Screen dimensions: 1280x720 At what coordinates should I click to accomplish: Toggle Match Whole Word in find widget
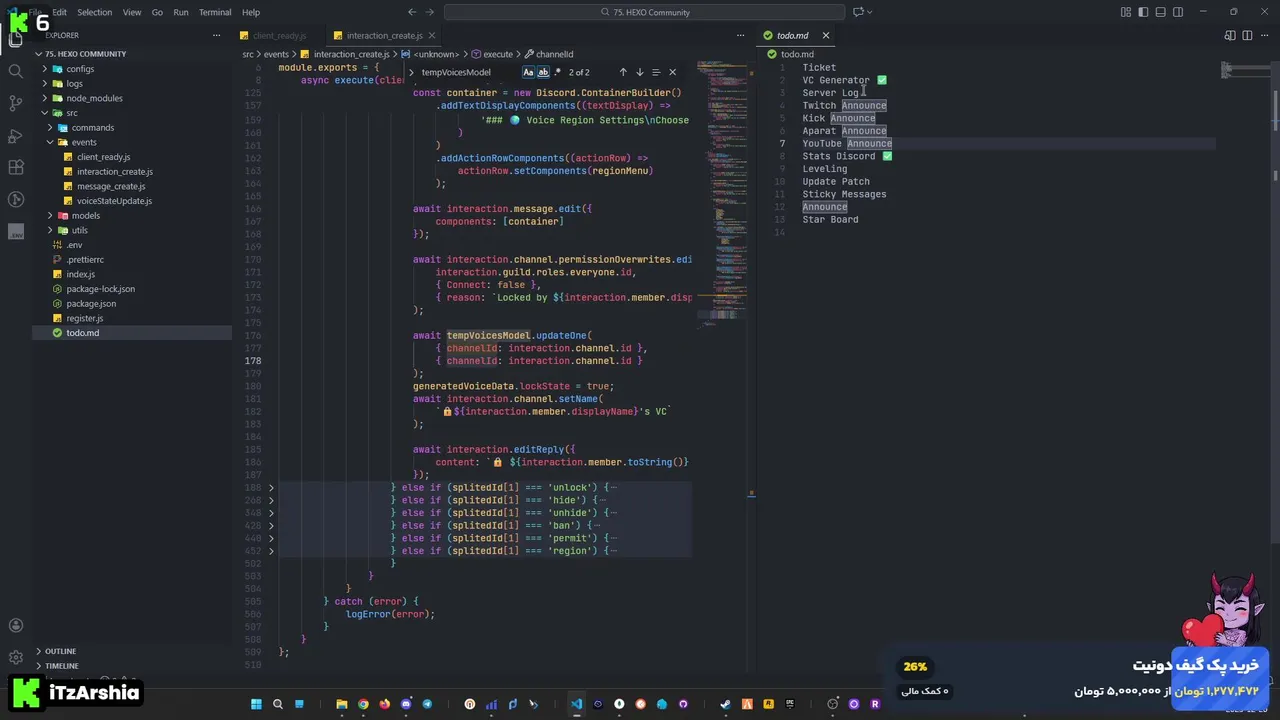pos(543,72)
